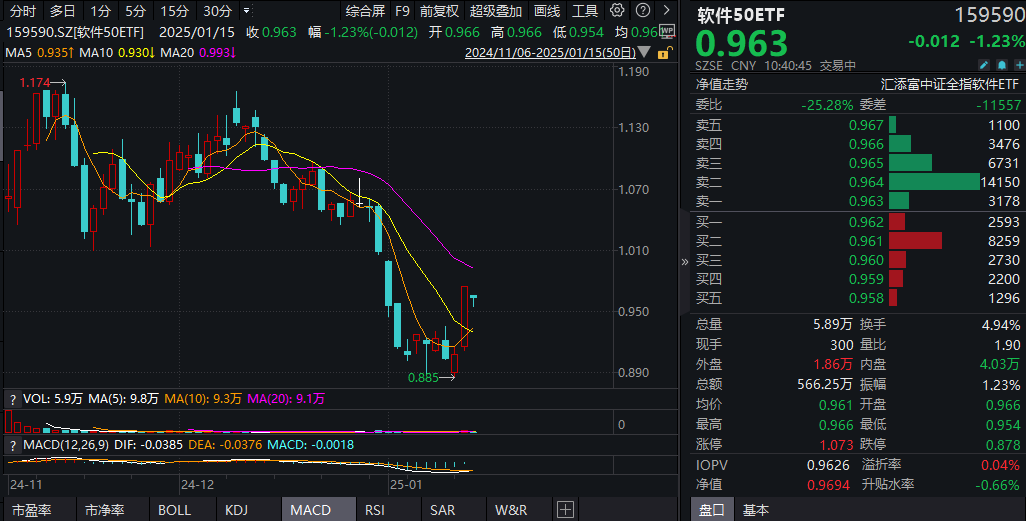Set a price alert bell icon
This screenshot has width=1026, height=521.
pos(1002,65)
